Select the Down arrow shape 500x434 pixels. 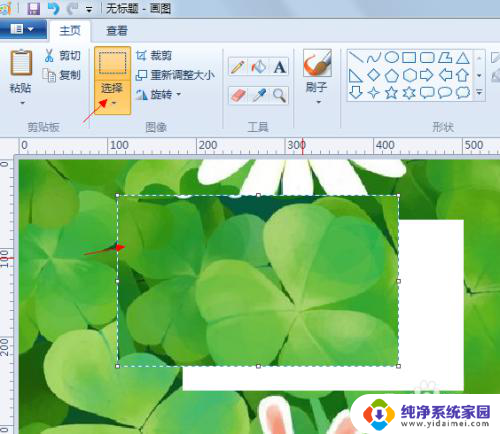coord(356,92)
